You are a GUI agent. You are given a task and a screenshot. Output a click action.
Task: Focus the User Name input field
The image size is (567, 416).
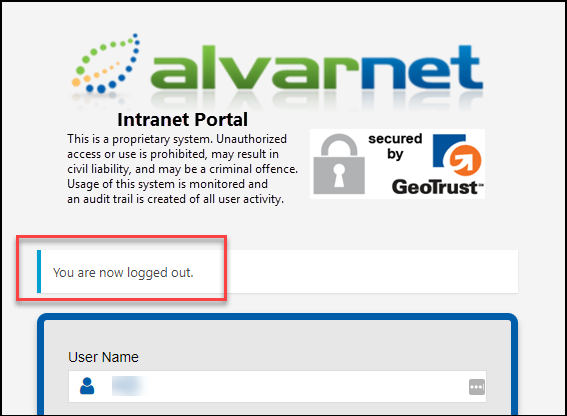pyautogui.click(x=277, y=386)
